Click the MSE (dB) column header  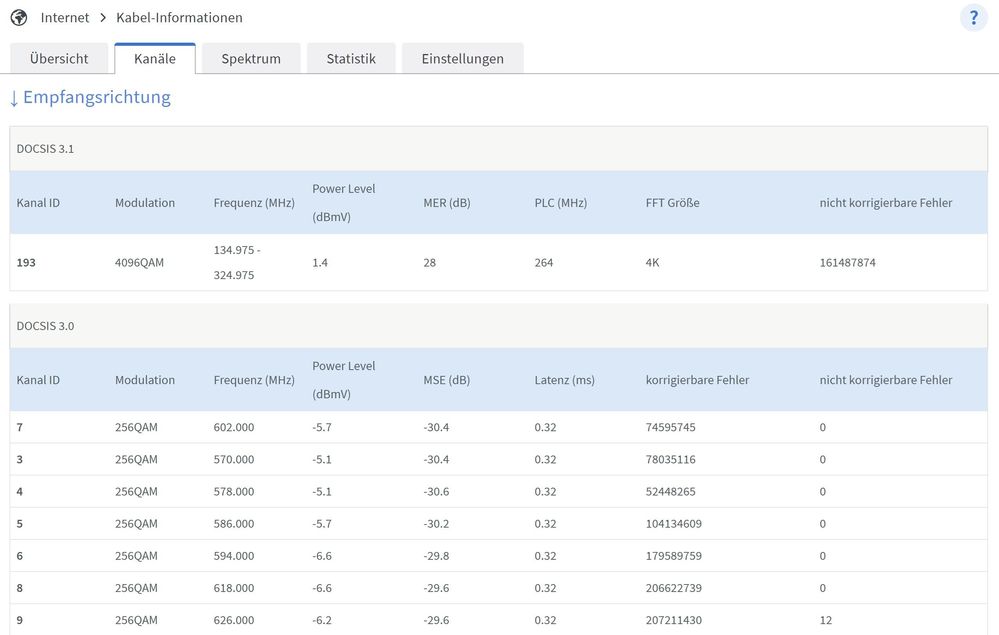pos(447,380)
